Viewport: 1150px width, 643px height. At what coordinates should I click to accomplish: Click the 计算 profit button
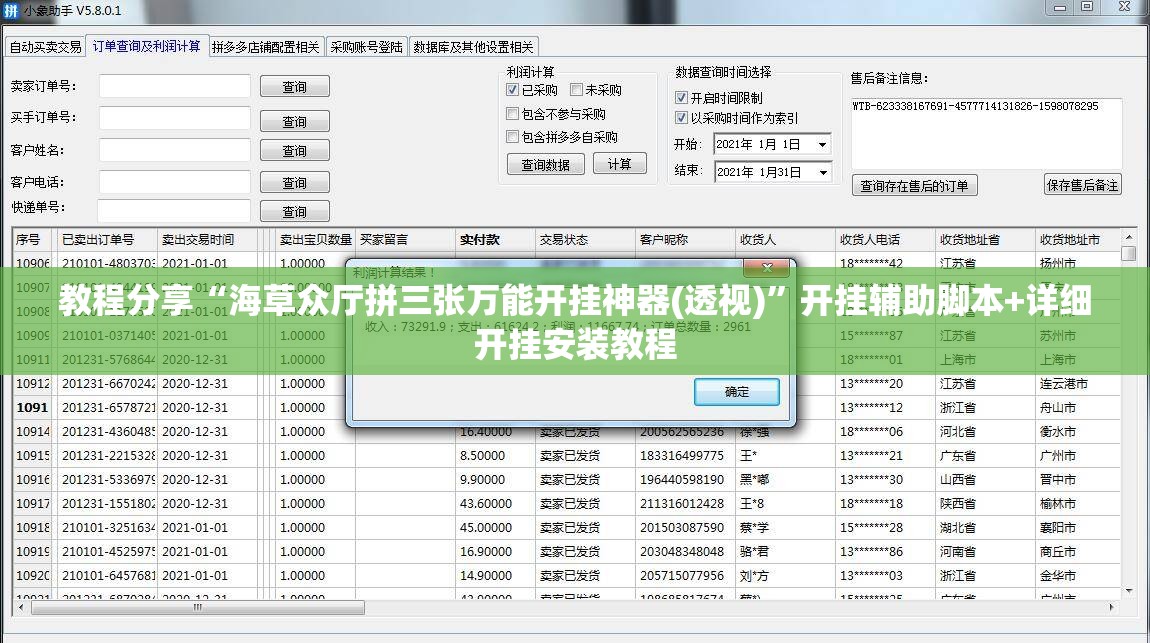click(x=620, y=163)
